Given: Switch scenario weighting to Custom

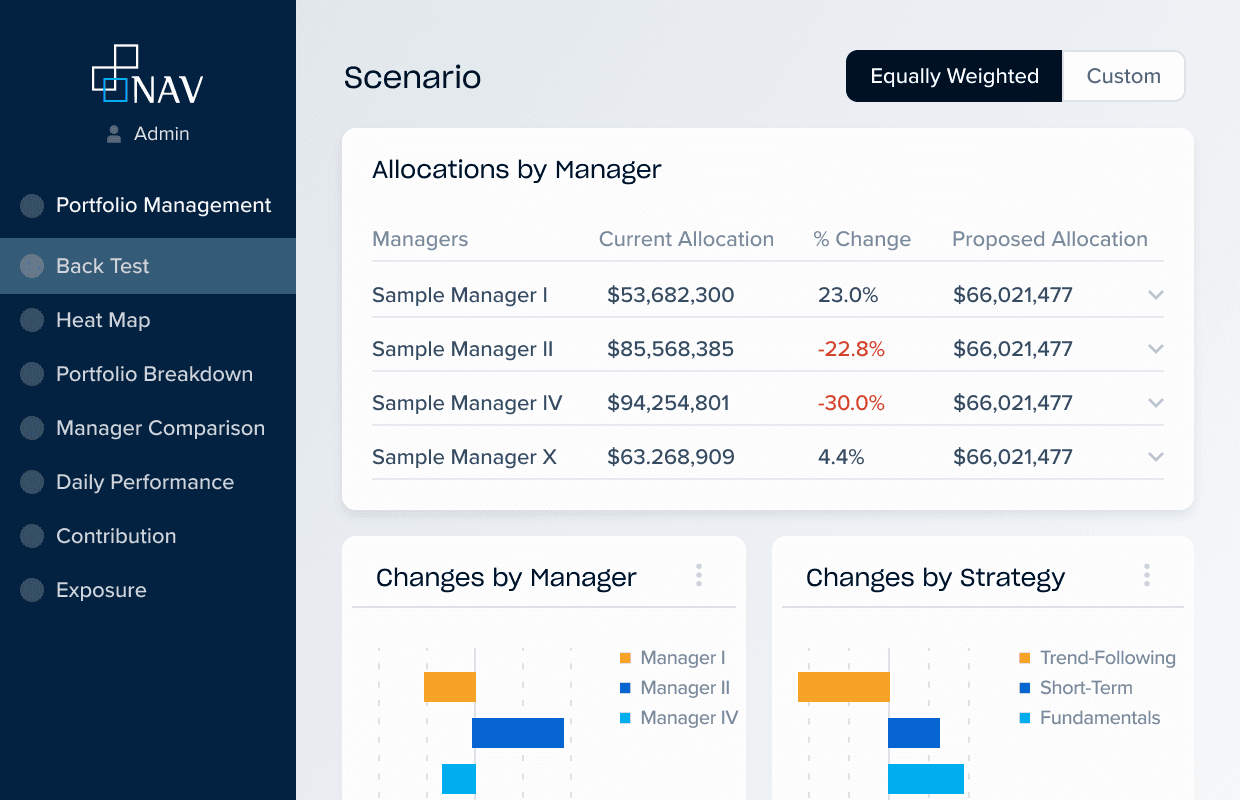Looking at the screenshot, I should click(x=1123, y=76).
